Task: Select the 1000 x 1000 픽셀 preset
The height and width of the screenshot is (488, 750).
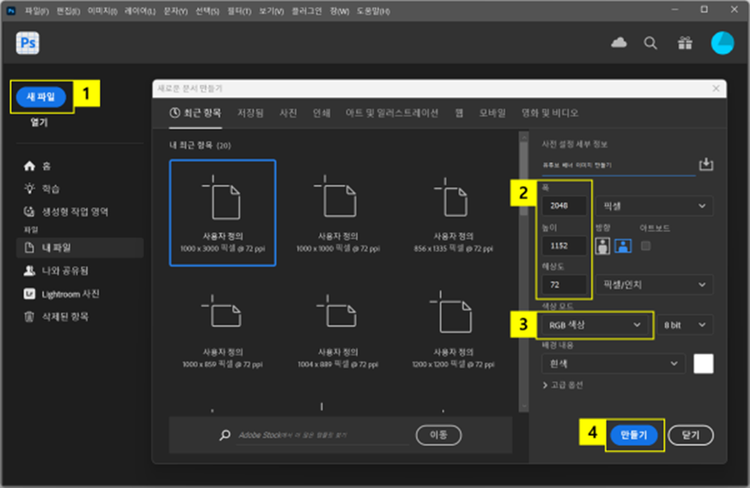Action: tap(338, 213)
